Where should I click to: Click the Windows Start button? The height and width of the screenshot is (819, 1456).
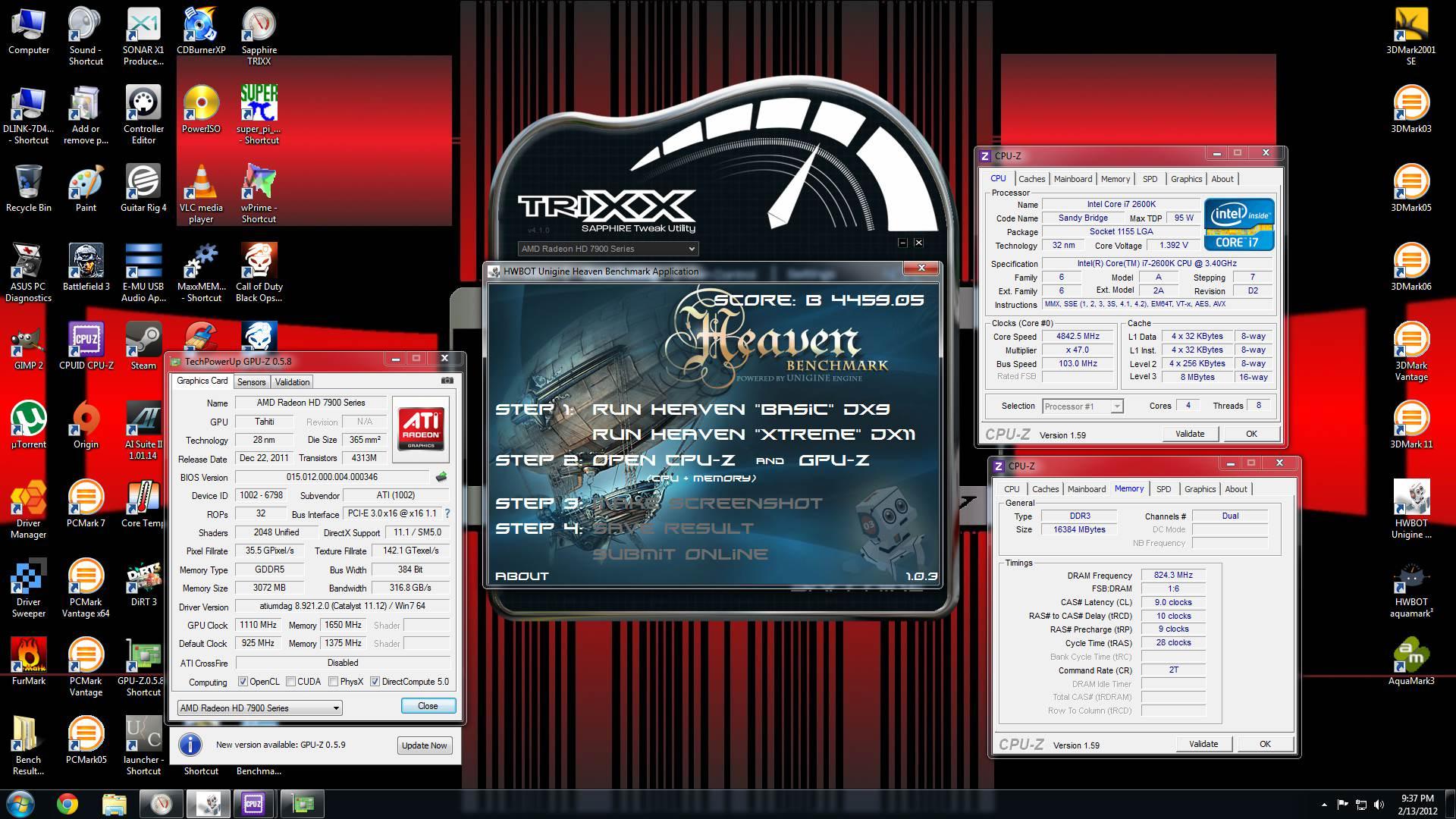pyautogui.click(x=20, y=804)
